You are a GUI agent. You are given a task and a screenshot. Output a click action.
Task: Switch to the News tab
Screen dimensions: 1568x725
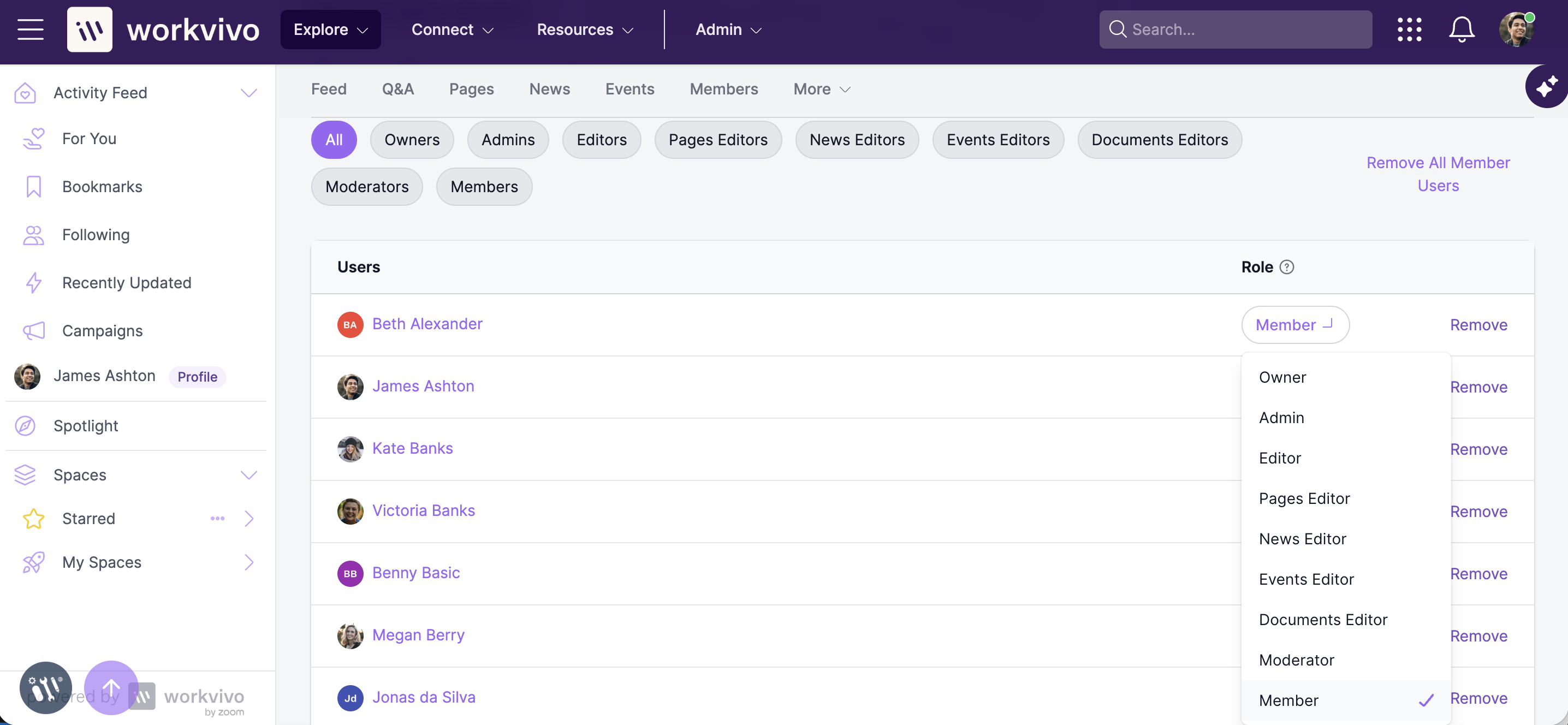(550, 89)
